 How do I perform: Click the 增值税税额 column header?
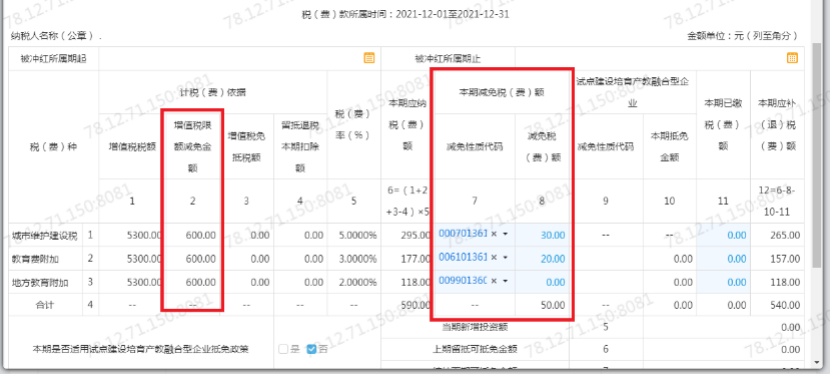click(x=132, y=147)
